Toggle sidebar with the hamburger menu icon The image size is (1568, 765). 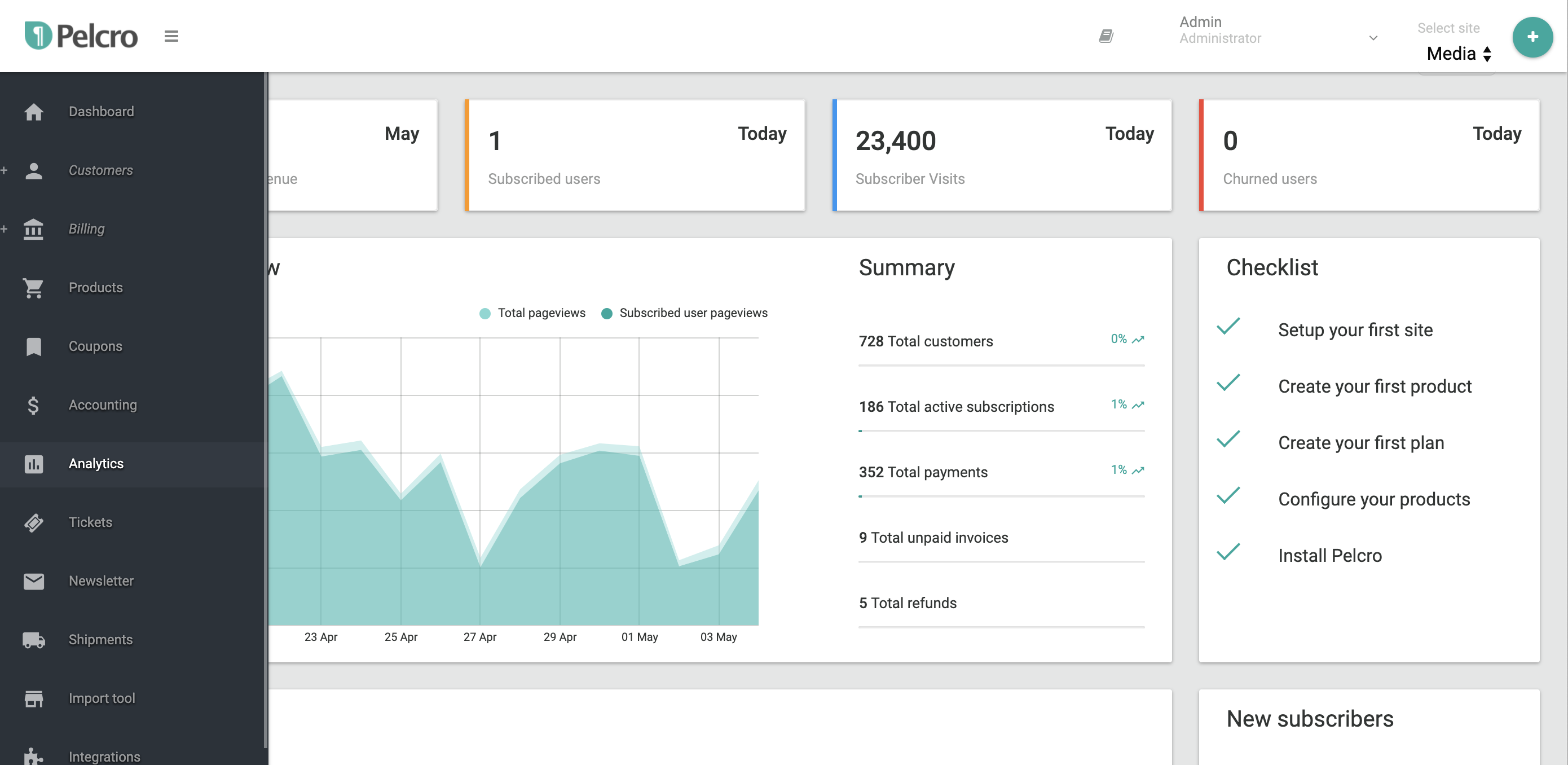(171, 37)
